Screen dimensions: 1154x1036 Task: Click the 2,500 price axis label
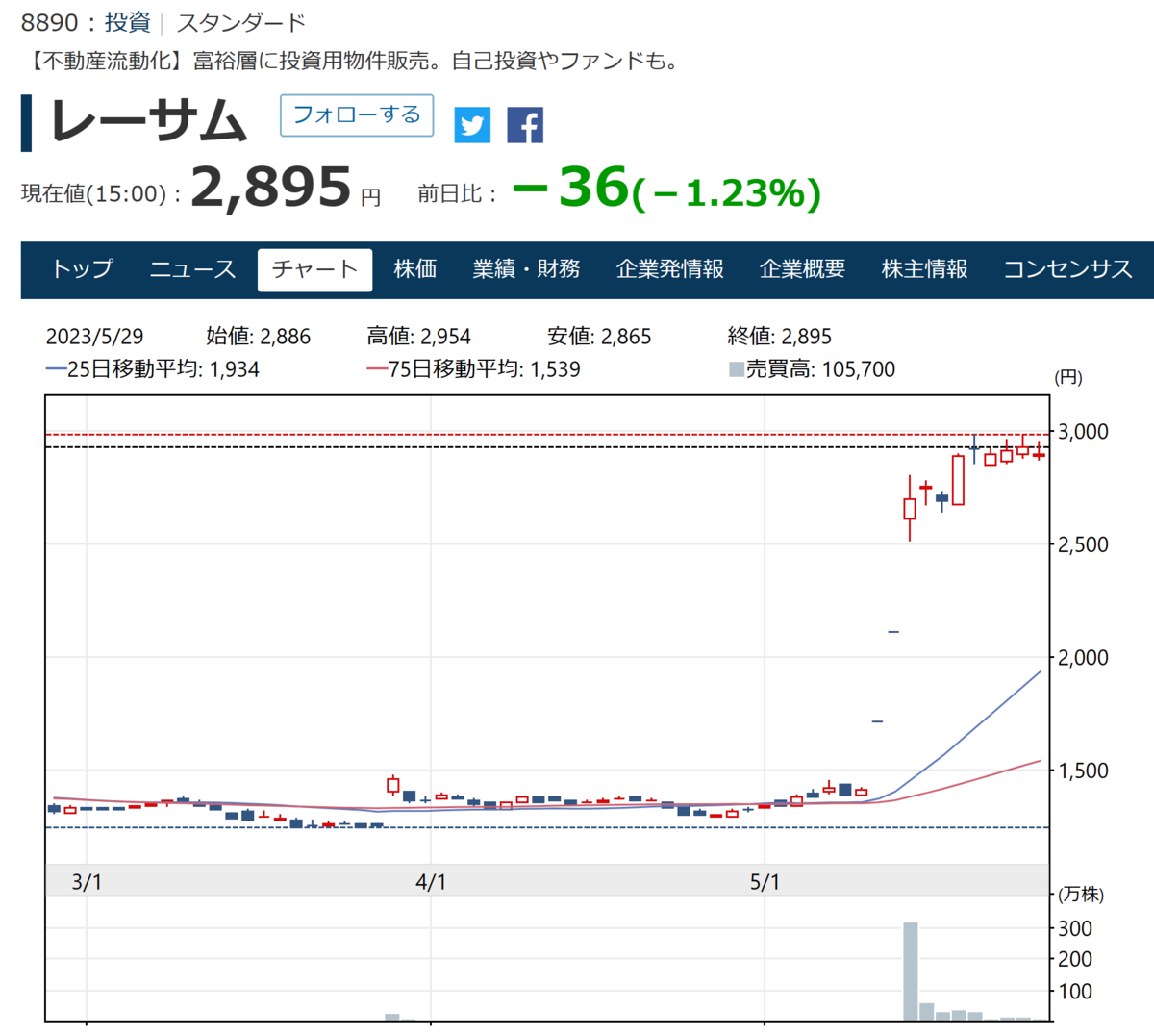tap(1084, 544)
